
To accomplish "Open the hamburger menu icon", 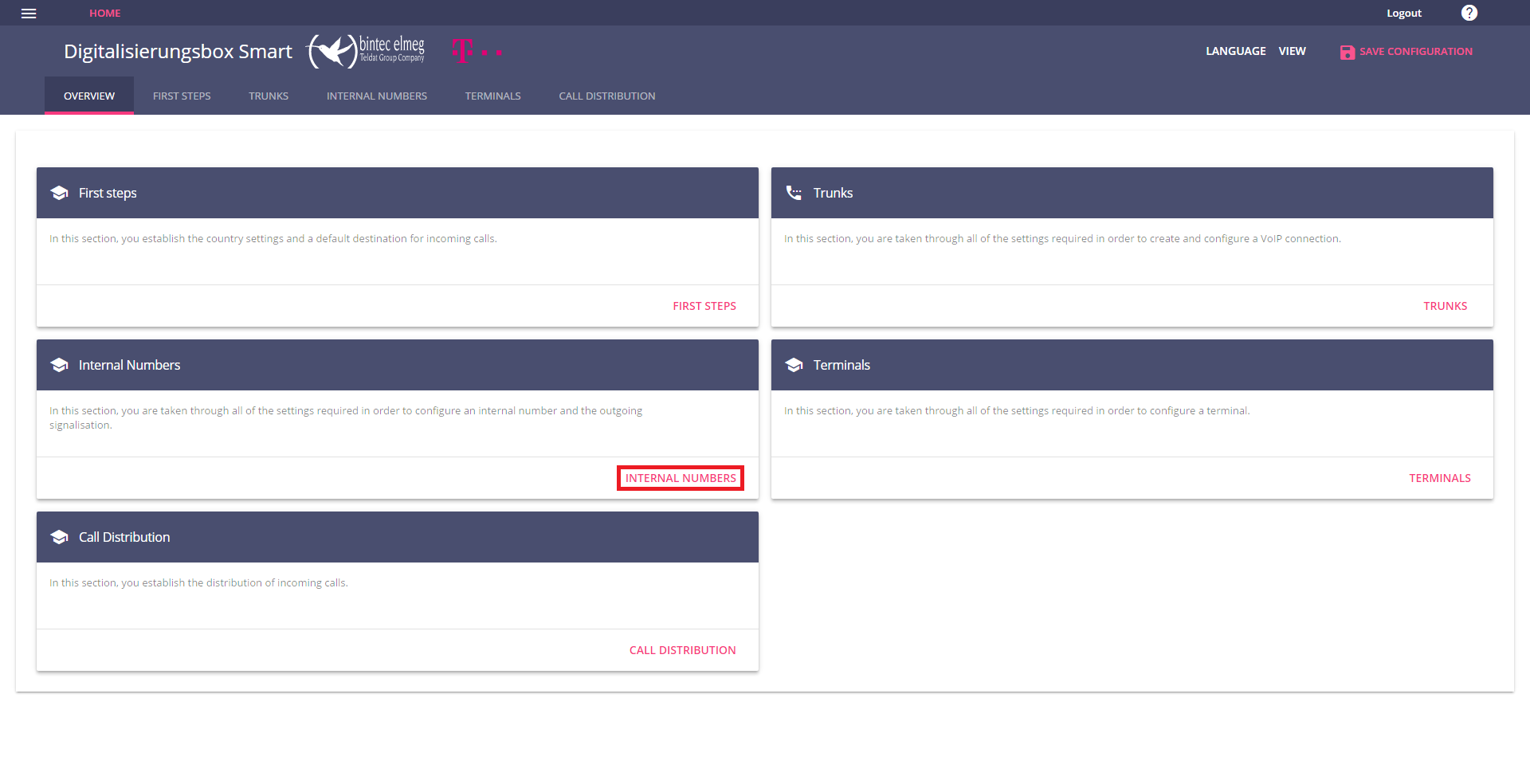I will (29, 14).
